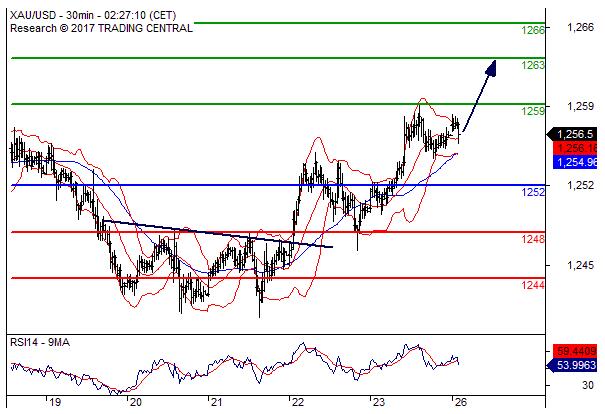Click the green 1259 resistance label
This screenshot has width=605, height=414.
pyautogui.click(x=533, y=111)
